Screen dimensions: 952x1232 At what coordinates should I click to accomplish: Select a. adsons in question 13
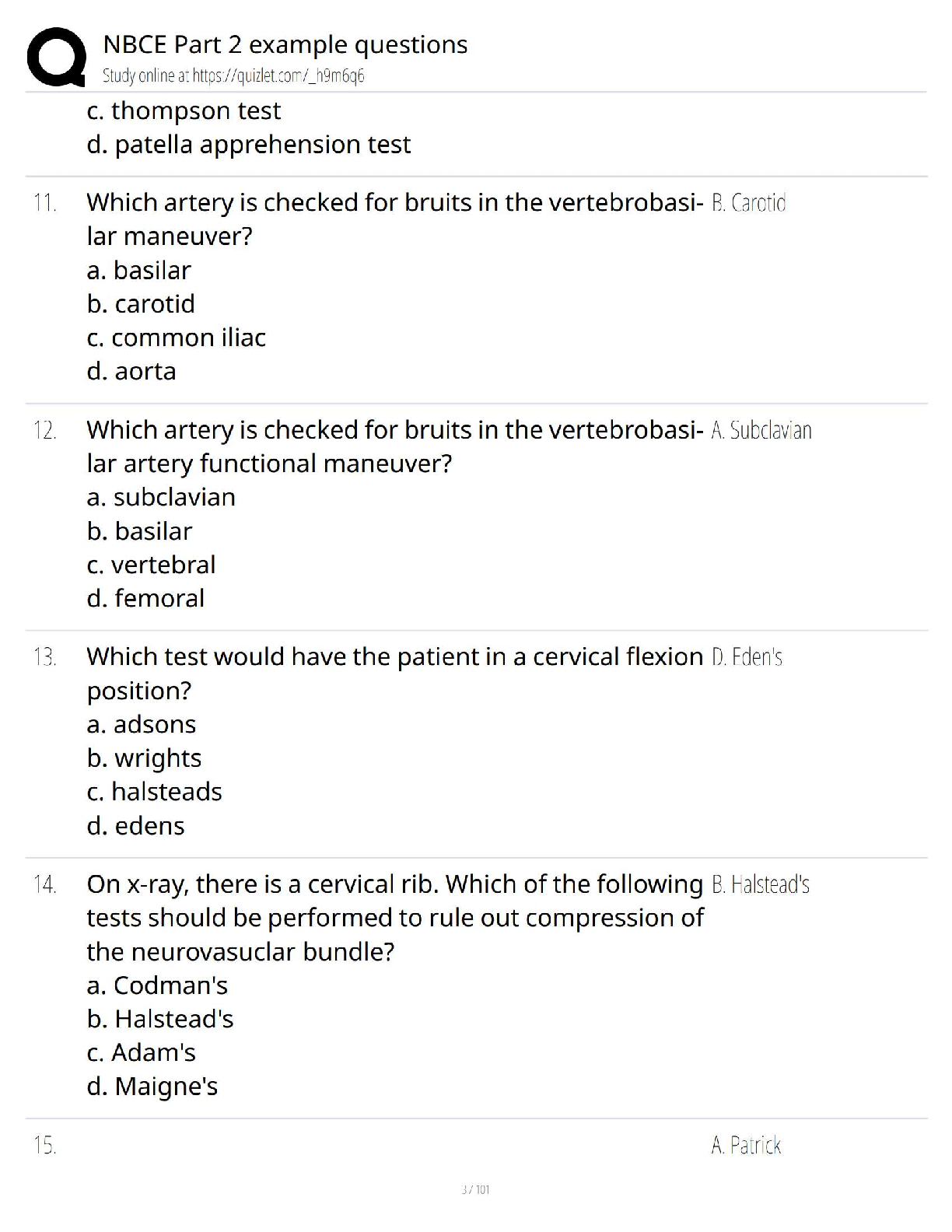(x=141, y=725)
